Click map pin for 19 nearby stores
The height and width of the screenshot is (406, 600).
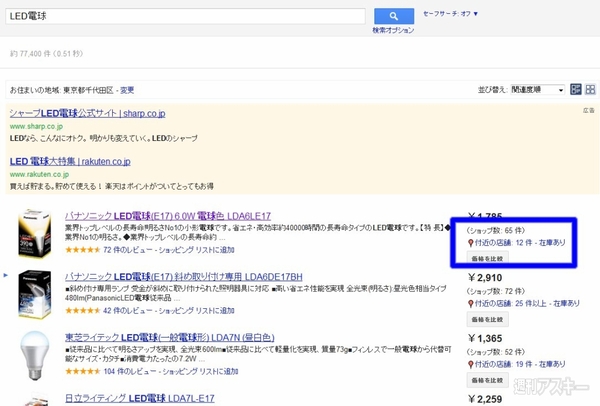[471, 364]
